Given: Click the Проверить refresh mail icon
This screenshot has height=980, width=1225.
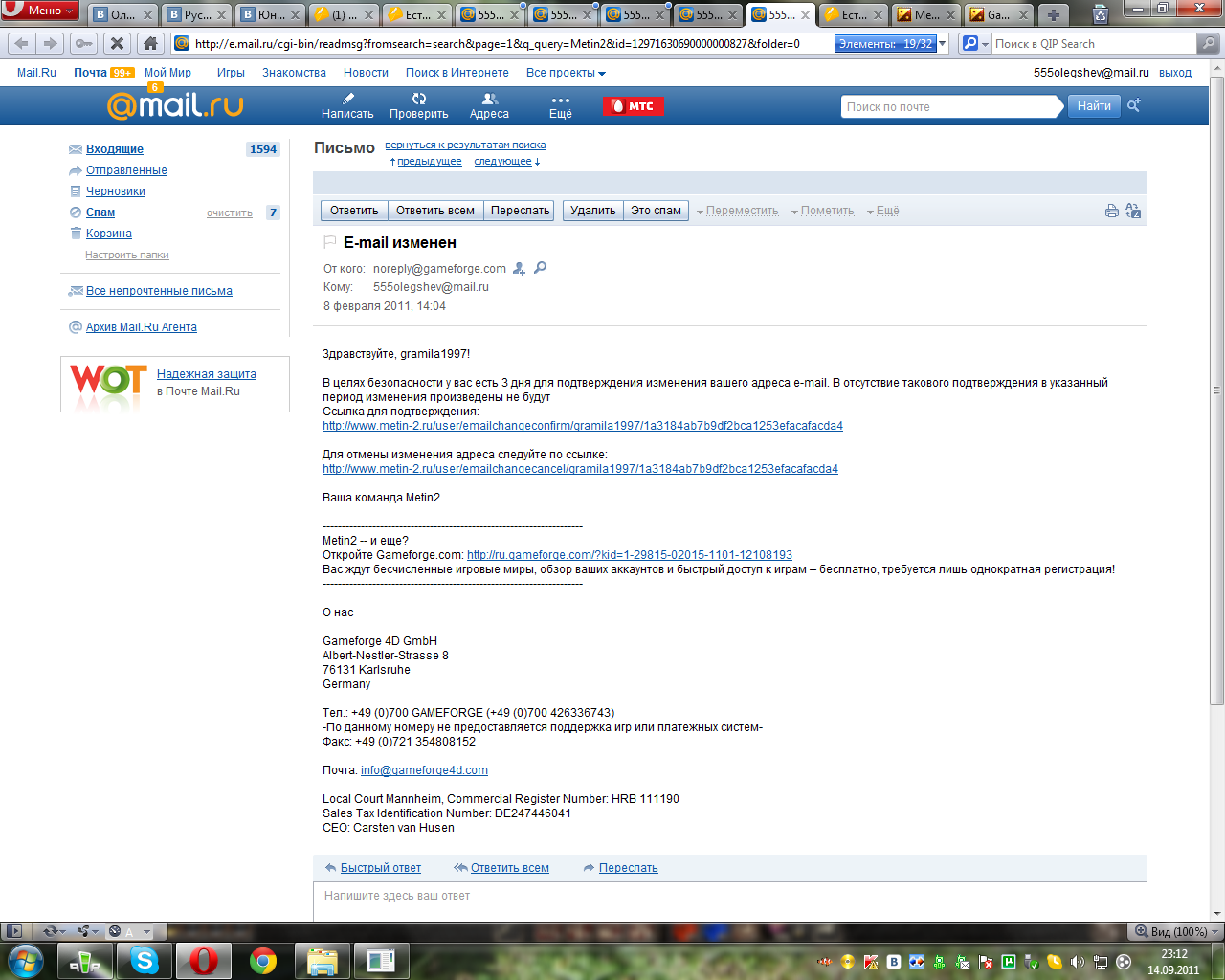Looking at the screenshot, I should (x=419, y=99).
